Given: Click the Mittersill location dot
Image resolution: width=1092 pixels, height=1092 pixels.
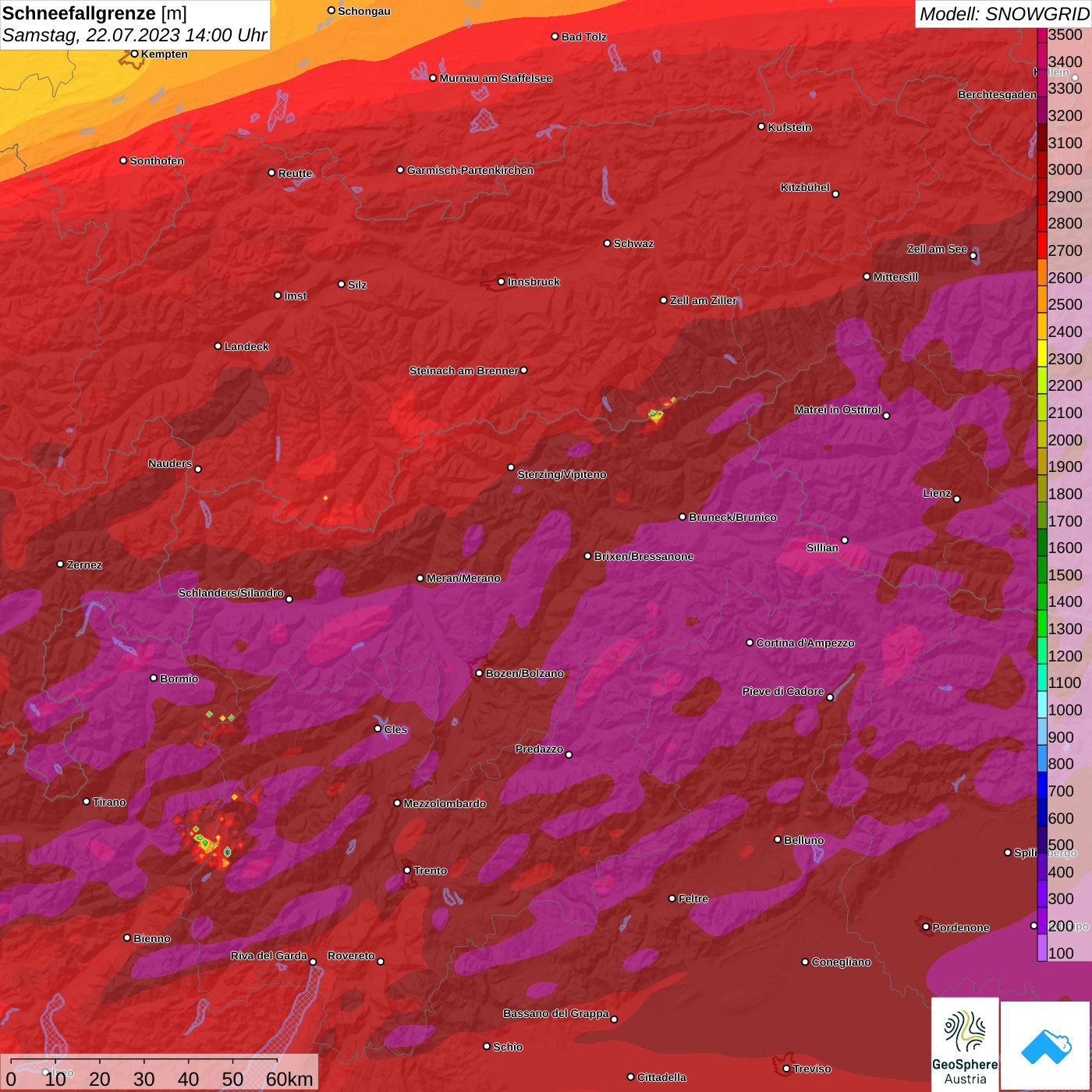Looking at the screenshot, I should [867, 276].
